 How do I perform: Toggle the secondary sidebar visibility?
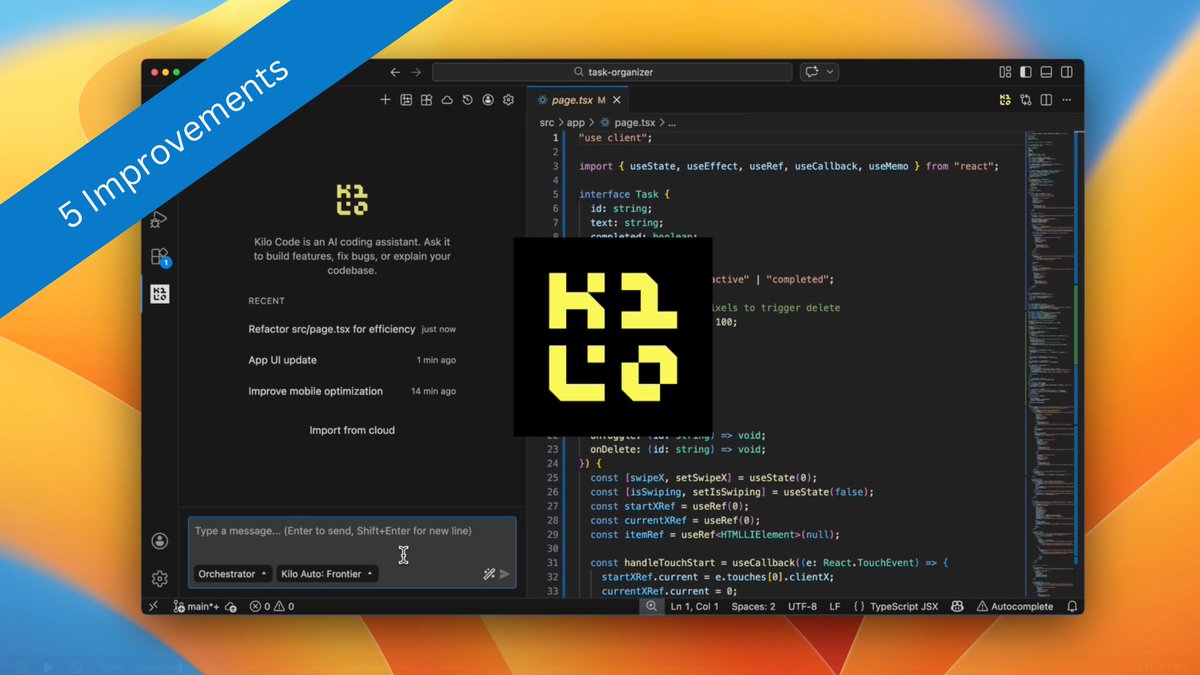(x=1067, y=71)
